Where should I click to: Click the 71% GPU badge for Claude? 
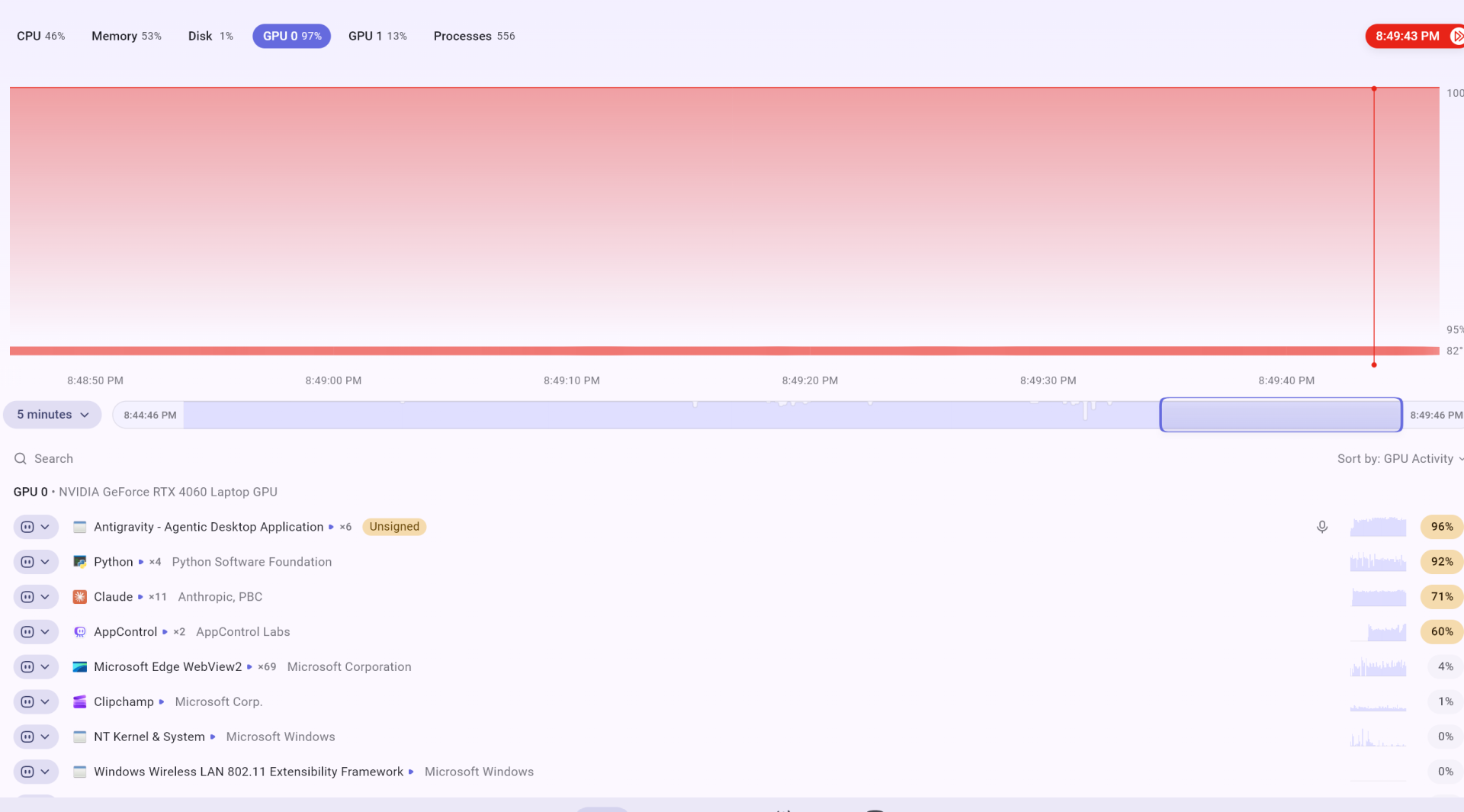click(1441, 597)
